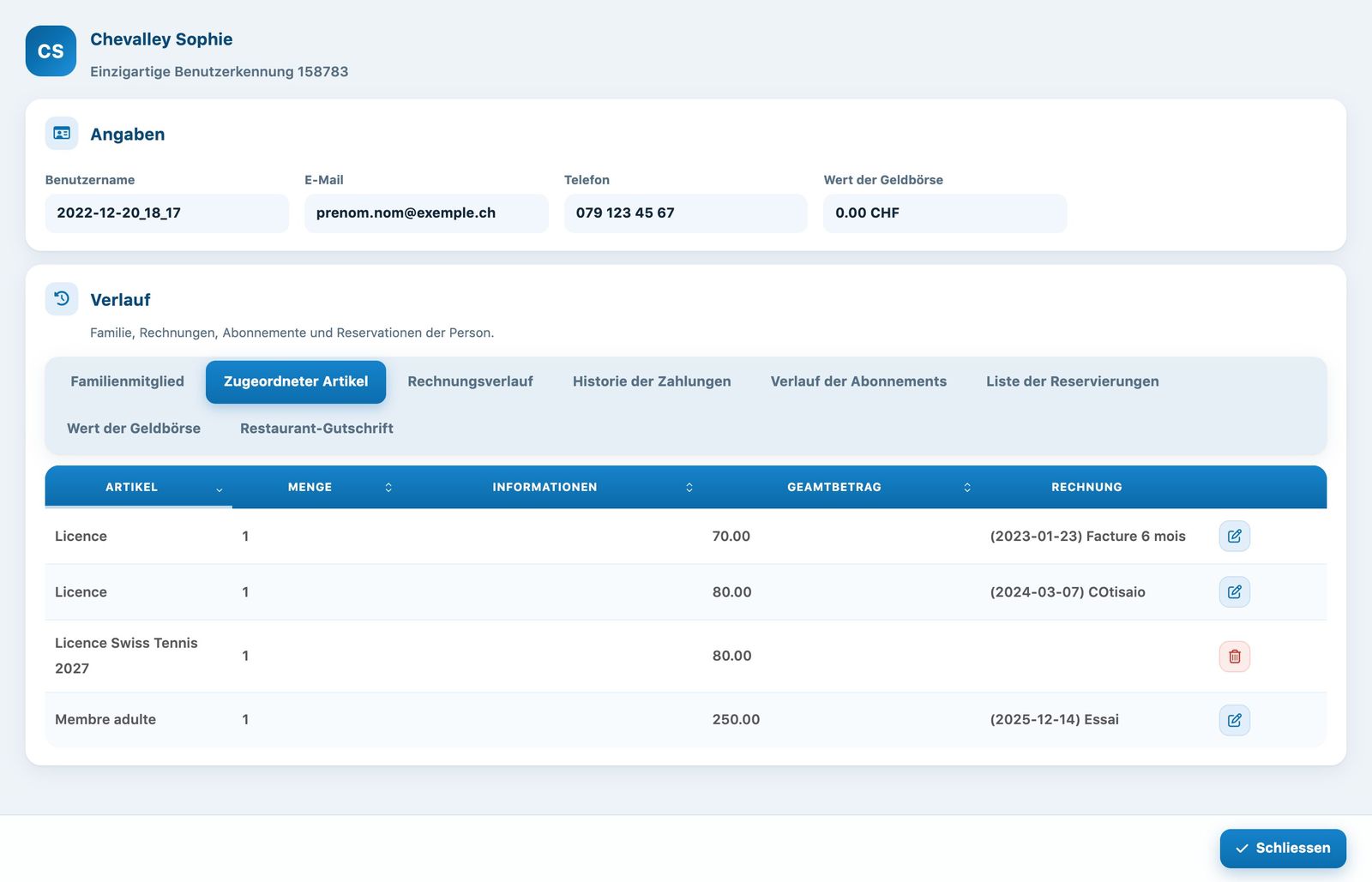Click the Angaben ID card icon
The height and width of the screenshot is (882, 1372).
click(x=62, y=134)
